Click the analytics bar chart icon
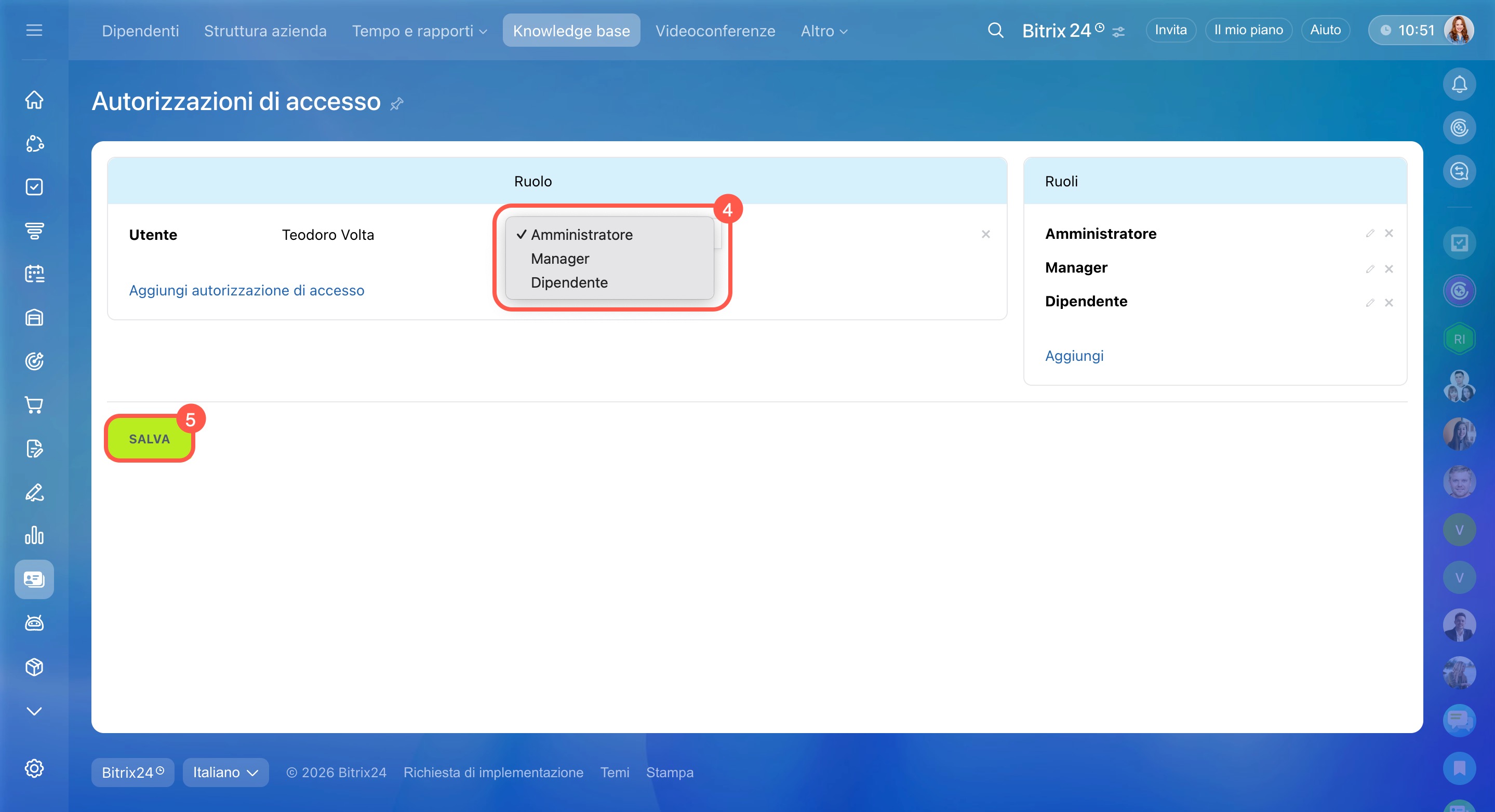Image resolution: width=1495 pixels, height=812 pixels. click(x=34, y=535)
